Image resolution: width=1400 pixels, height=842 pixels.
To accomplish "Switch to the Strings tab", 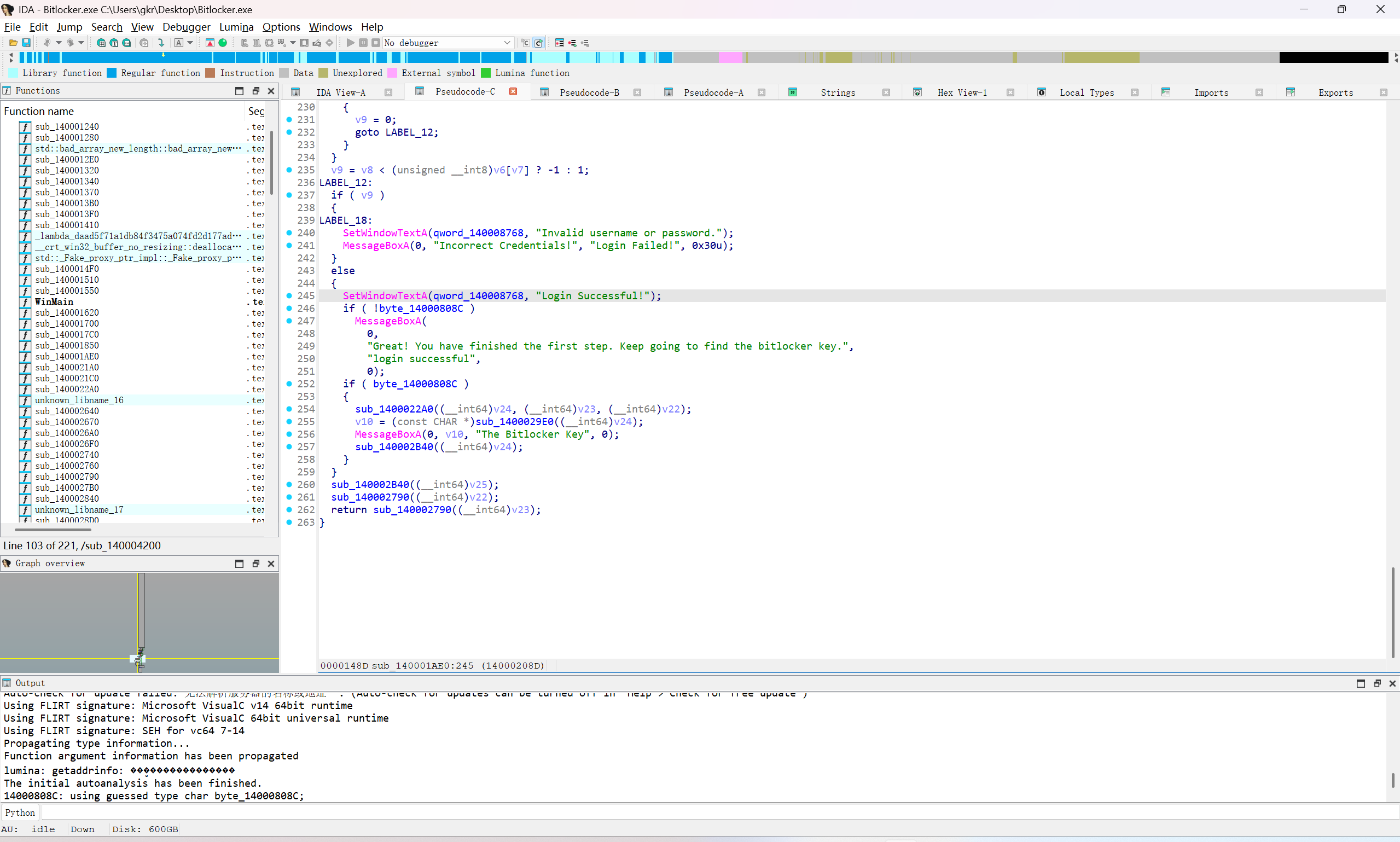I will pos(837,92).
